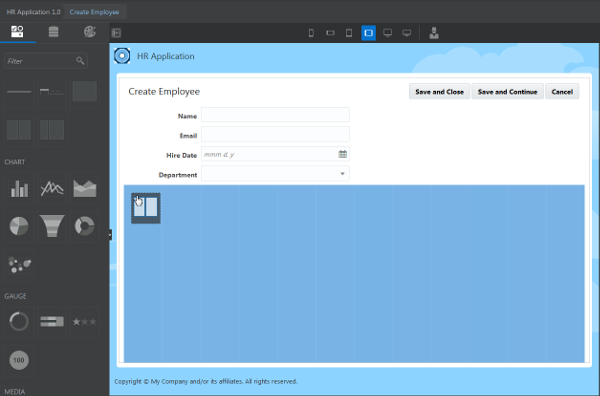
Task: Pick the horizontal divider line component
Action: (x=19, y=92)
